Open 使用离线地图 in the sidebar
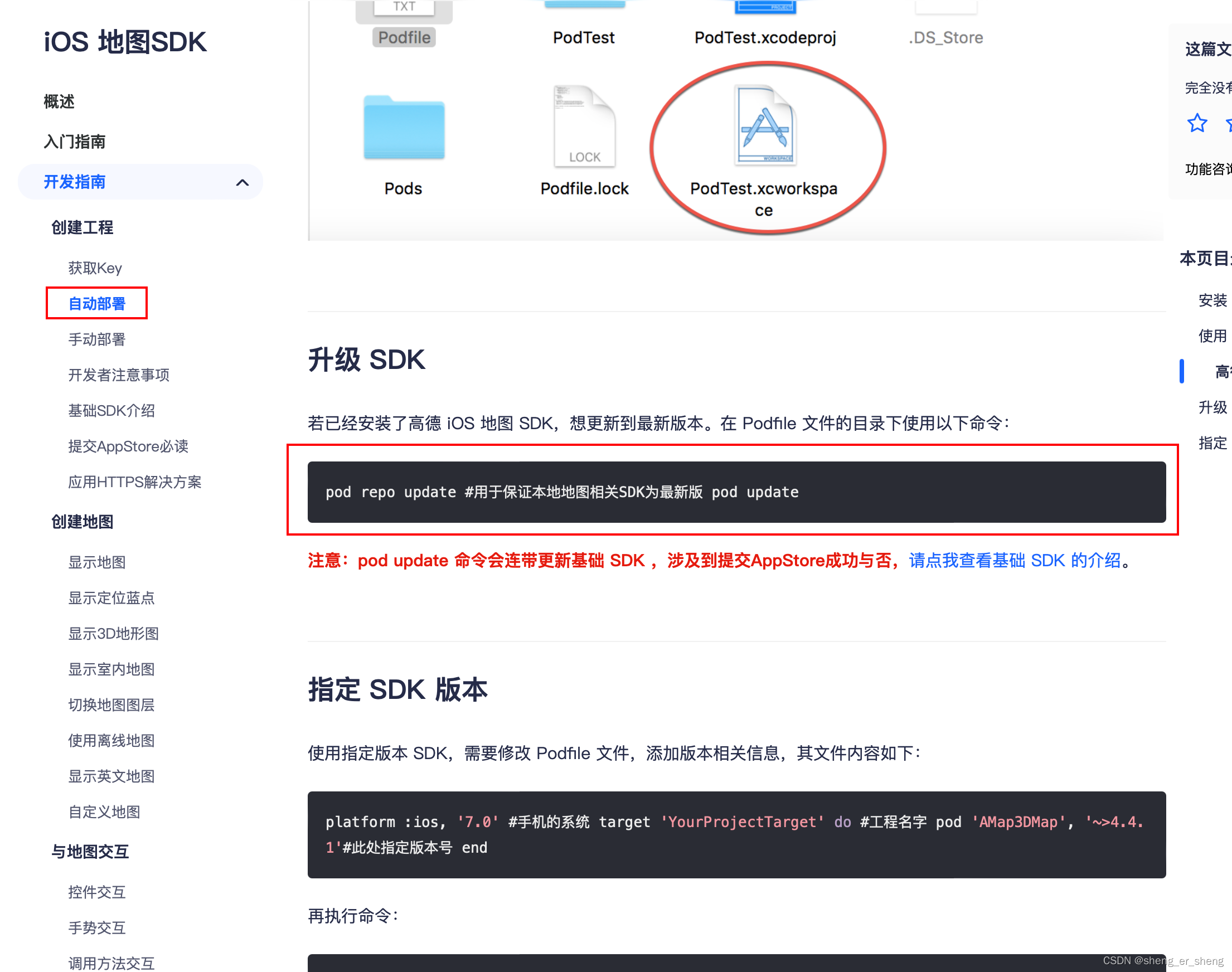The height and width of the screenshot is (972, 1232). [111, 740]
